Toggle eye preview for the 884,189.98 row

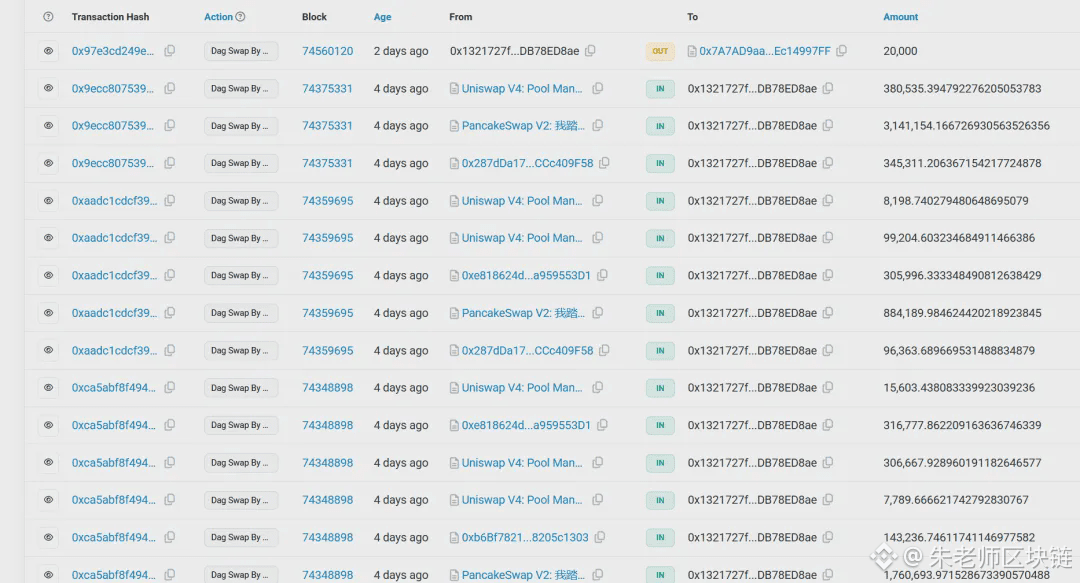[x=48, y=313]
